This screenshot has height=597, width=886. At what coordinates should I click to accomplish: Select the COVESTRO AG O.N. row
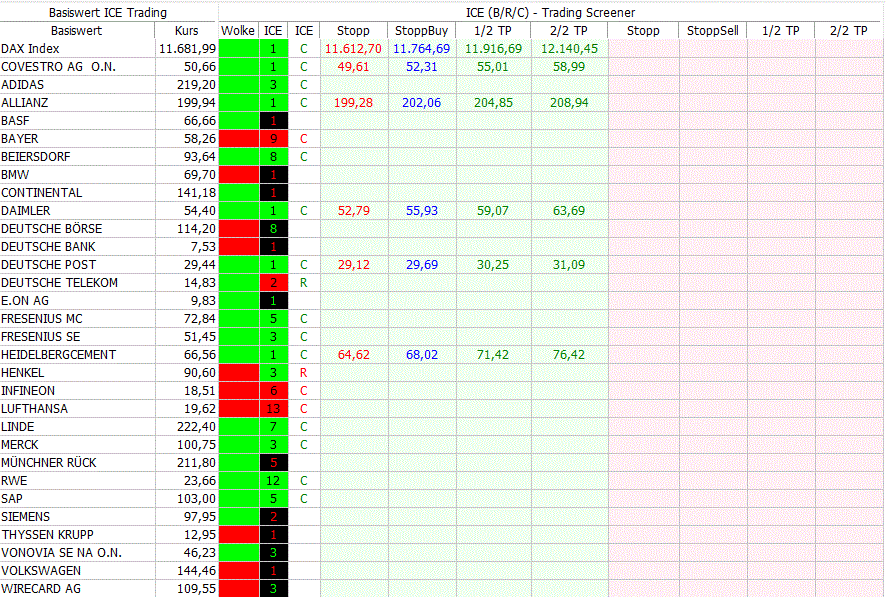59,67
